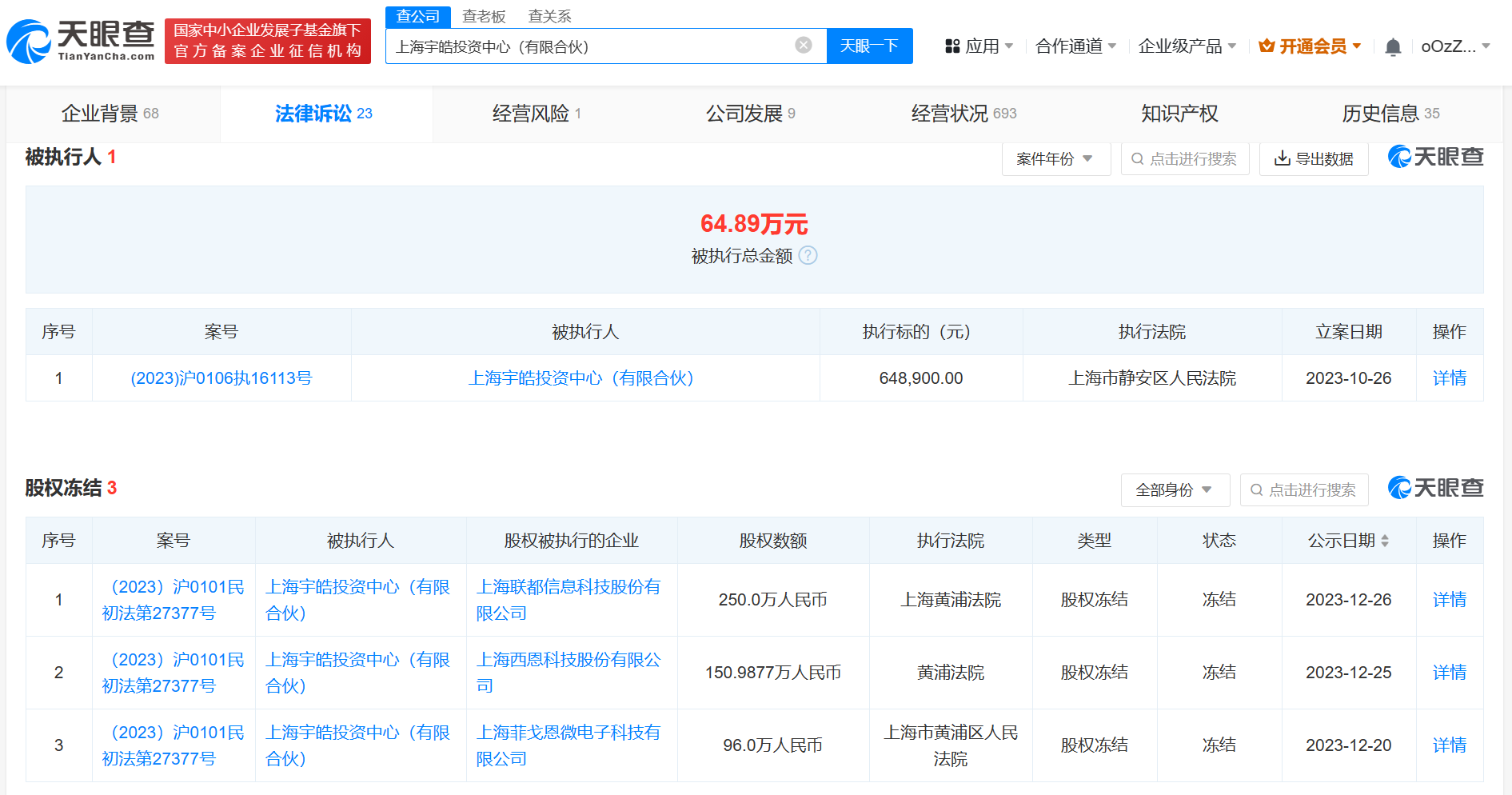View 详情 for the 2023-12-26 freeze row
Viewport: 1512px width, 795px height.
(x=1450, y=600)
